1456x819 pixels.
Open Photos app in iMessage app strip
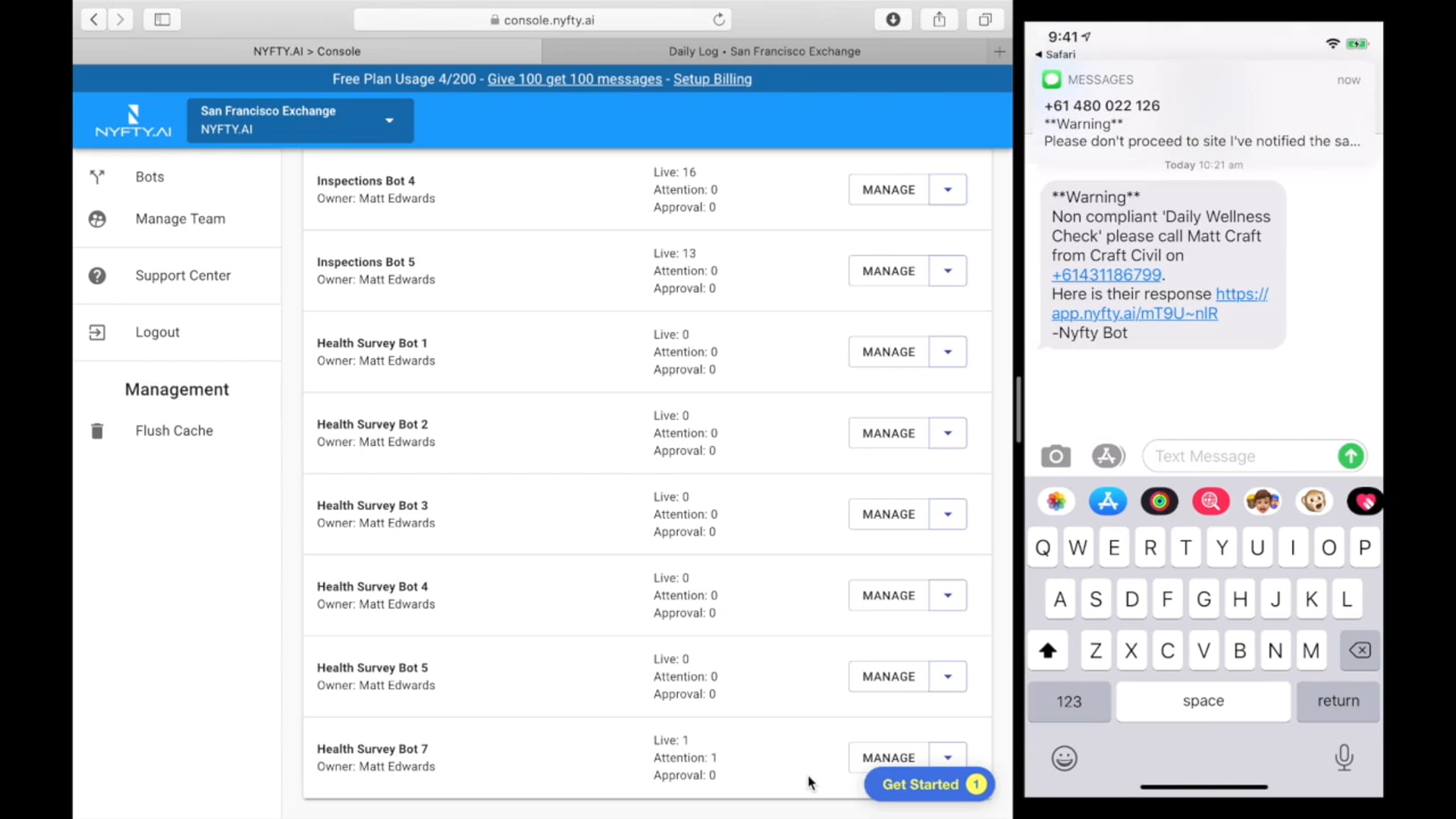(1056, 501)
